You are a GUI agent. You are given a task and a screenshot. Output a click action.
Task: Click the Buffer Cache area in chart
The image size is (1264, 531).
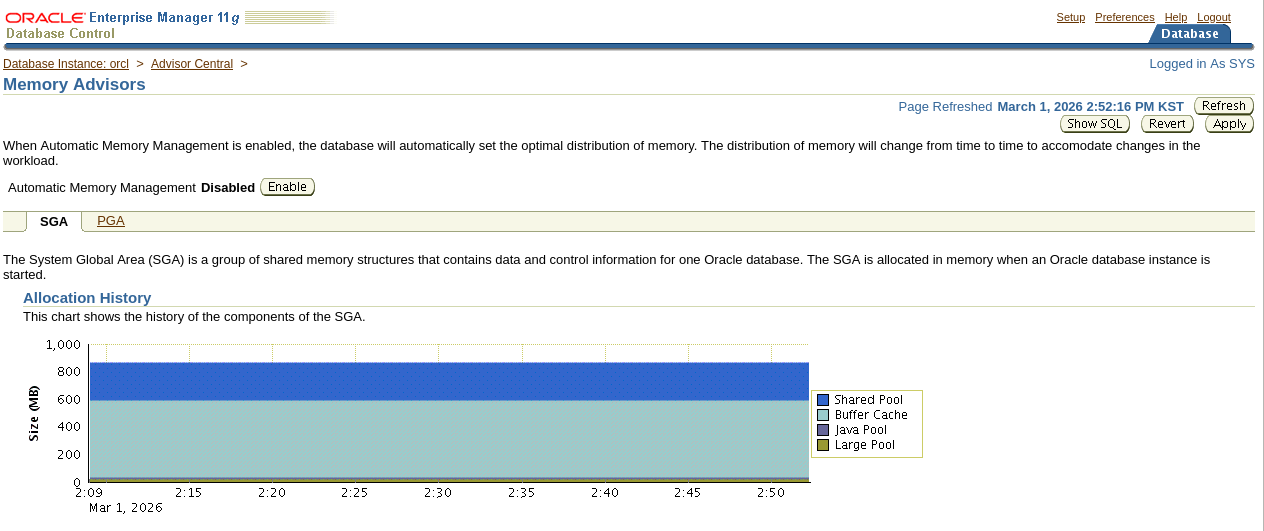(x=449, y=439)
